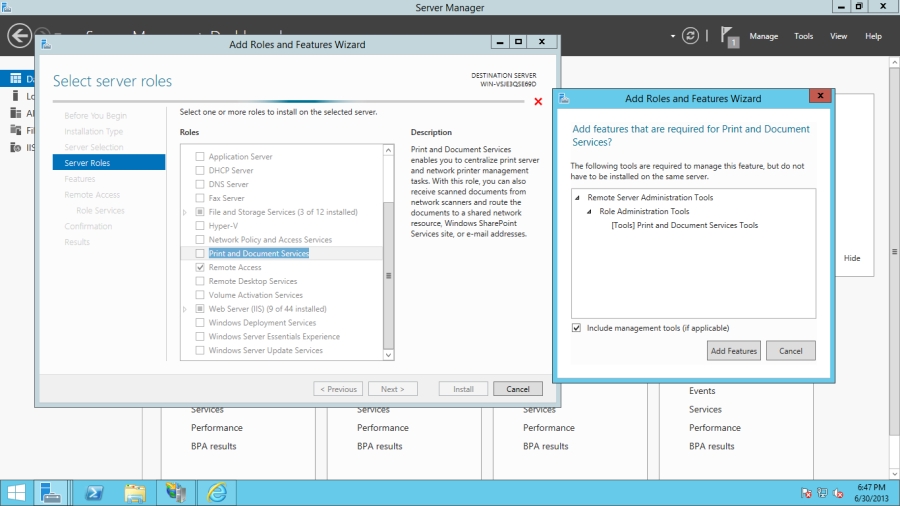This screenshot has height=506, width=900.
Task: Select the All Servers sidebar icon
Action: (x=15, y=113)
